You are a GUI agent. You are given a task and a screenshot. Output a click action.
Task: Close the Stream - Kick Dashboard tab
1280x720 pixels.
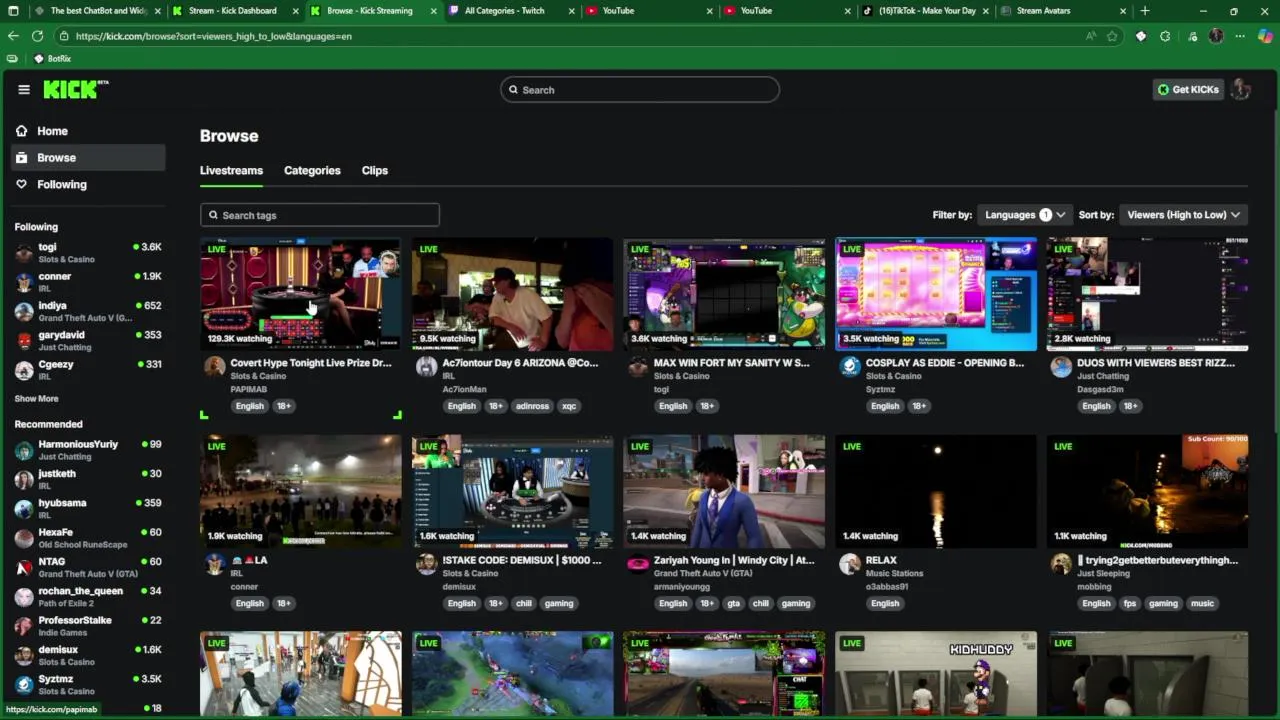tap(296, 11)
